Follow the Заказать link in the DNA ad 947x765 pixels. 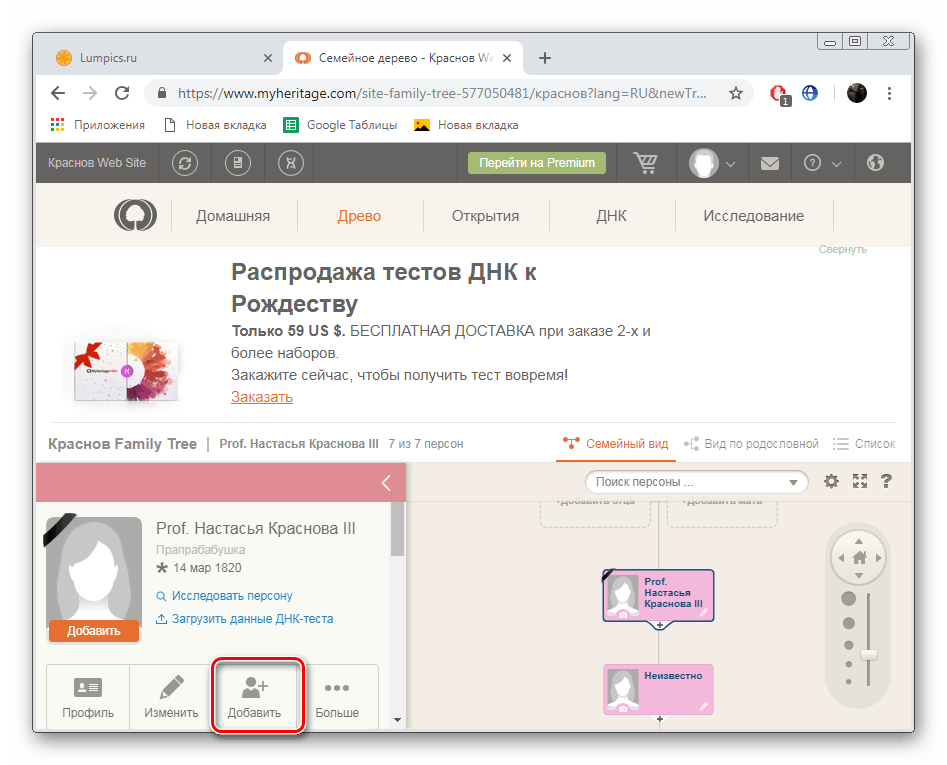[x=261, y=396]
